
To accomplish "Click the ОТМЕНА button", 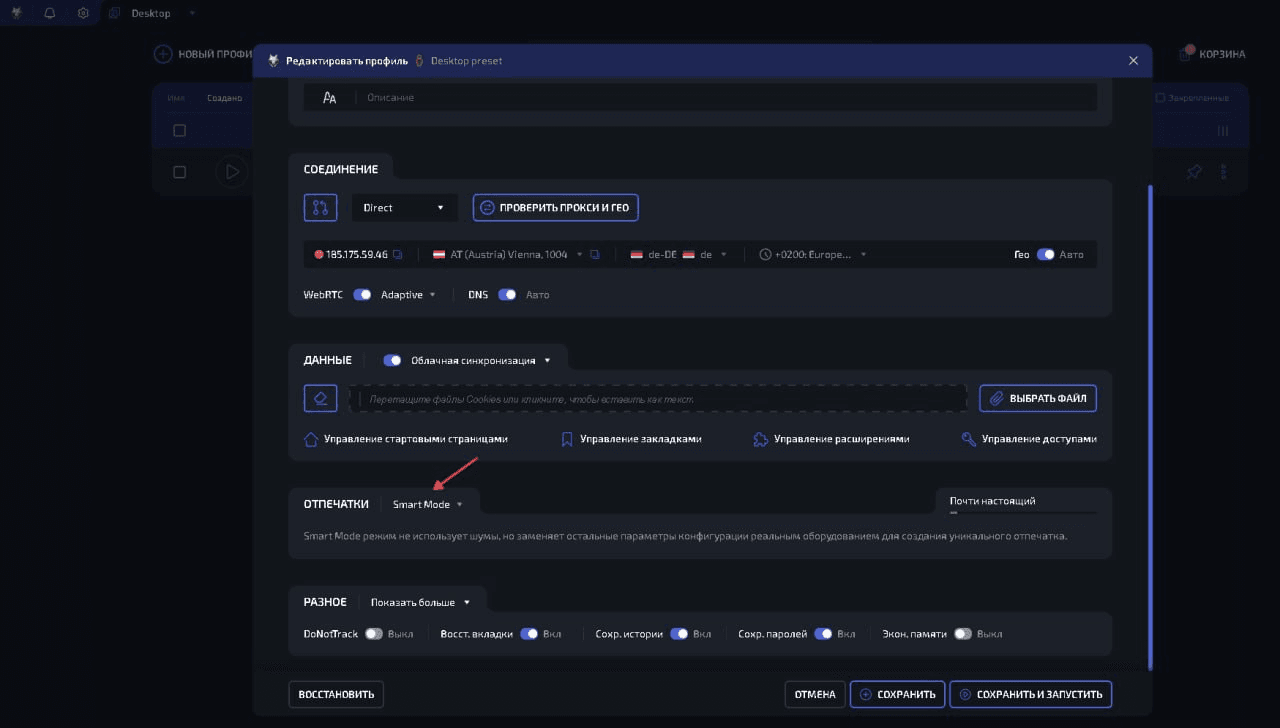I will 815,694.
